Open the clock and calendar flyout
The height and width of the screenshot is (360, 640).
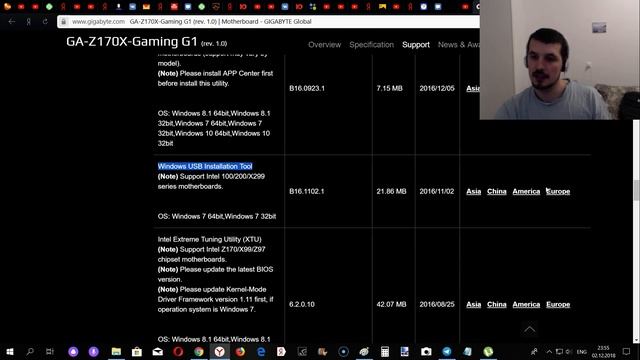[x=603, y=351]
